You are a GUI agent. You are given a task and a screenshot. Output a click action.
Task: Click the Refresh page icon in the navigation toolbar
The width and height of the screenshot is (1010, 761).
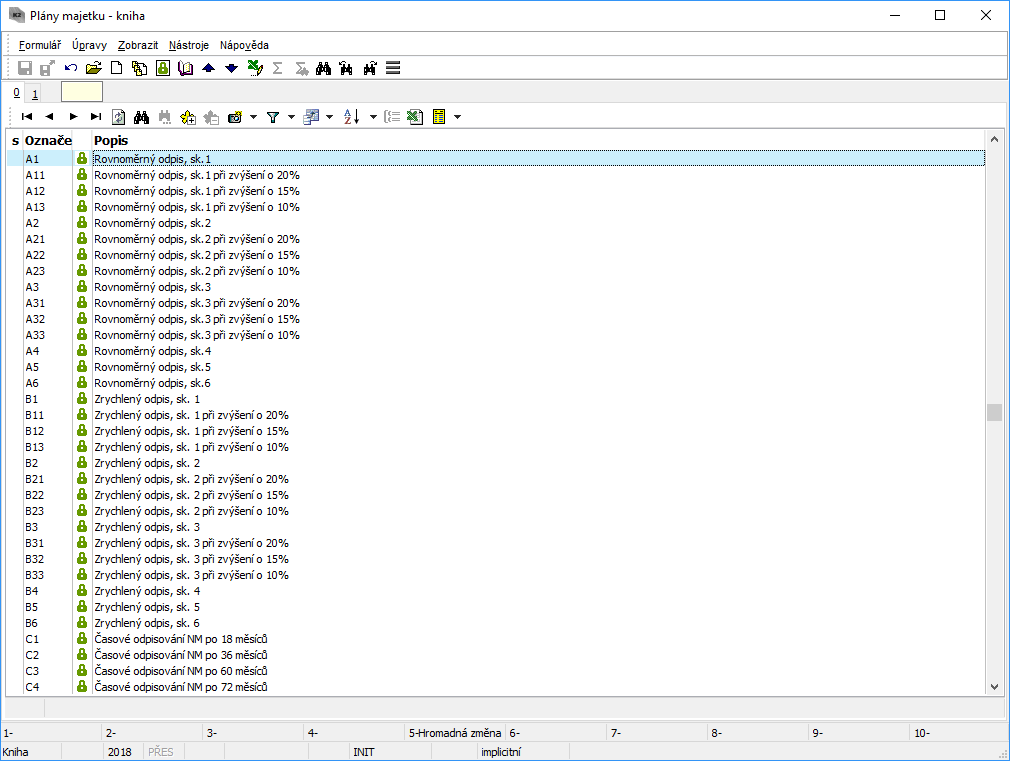click(119, 117)
